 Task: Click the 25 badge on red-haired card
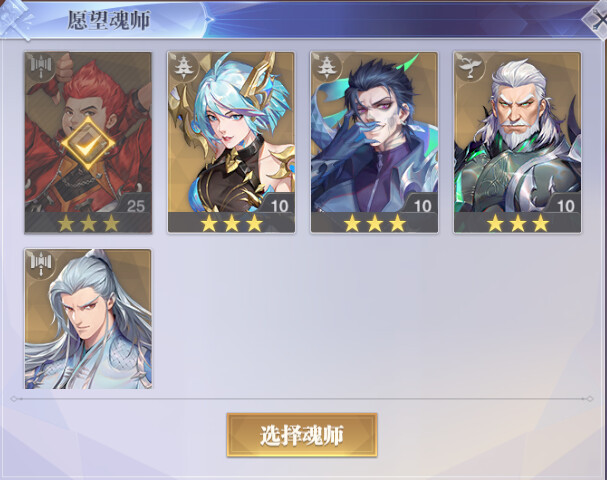point(136,206)
